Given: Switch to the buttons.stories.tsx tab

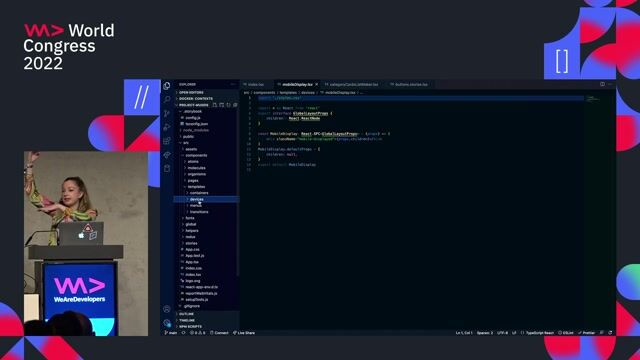Looking at the screenshot, I should [x=411, y=84].
